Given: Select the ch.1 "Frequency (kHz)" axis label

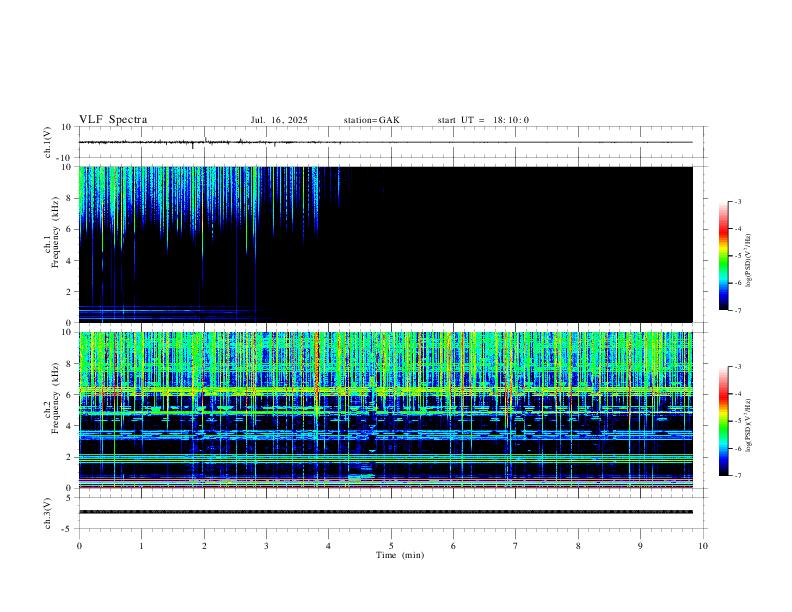Looking at the screenshot, I should click(56, 232).
